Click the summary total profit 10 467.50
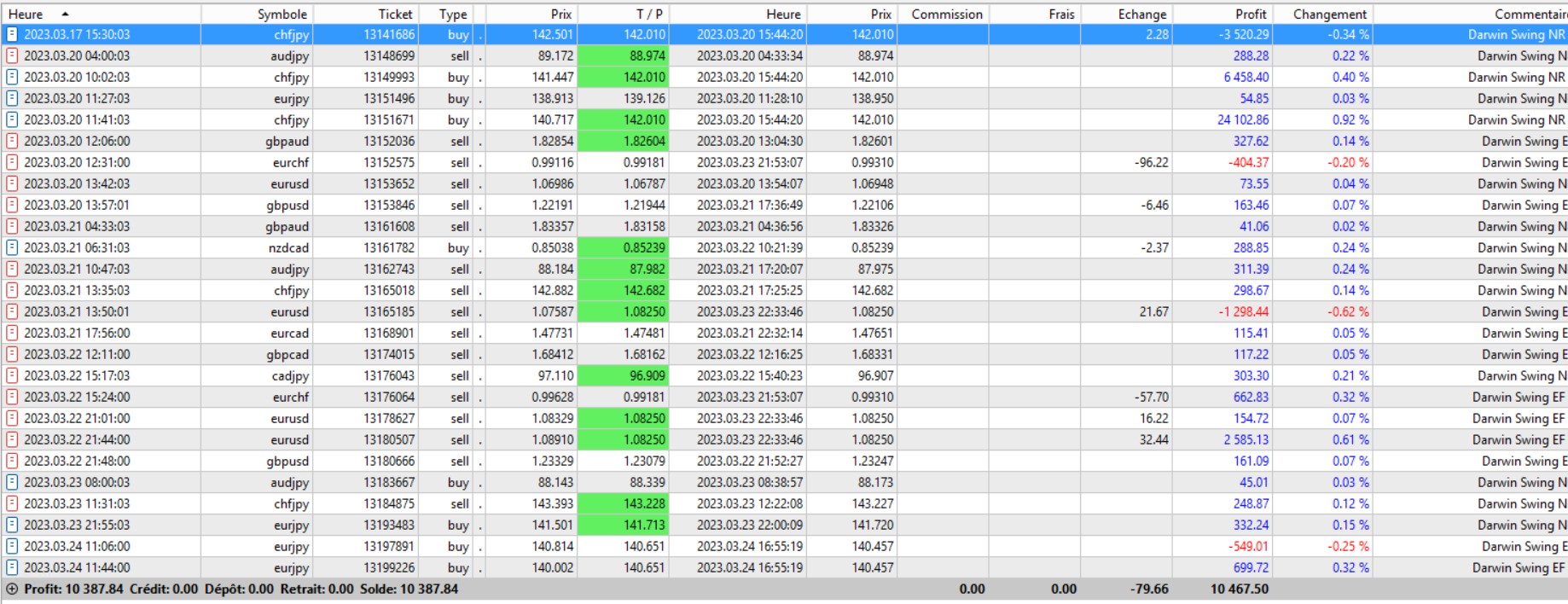Screen dimensions: 1568x604 (1239, 589)
